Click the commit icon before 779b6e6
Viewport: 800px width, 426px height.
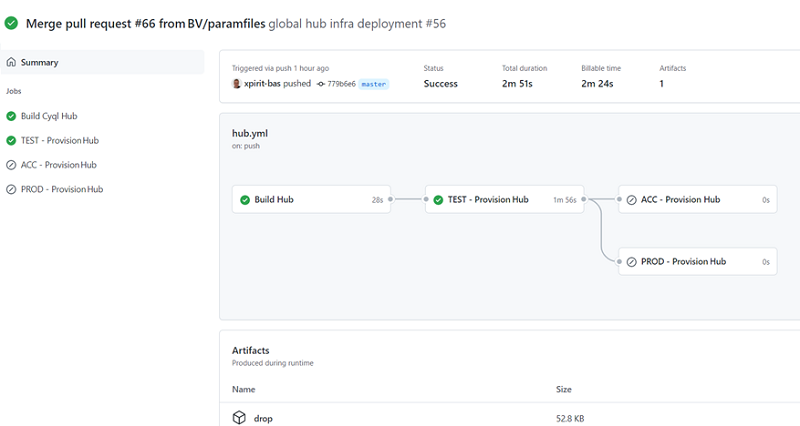coord(320,84)
